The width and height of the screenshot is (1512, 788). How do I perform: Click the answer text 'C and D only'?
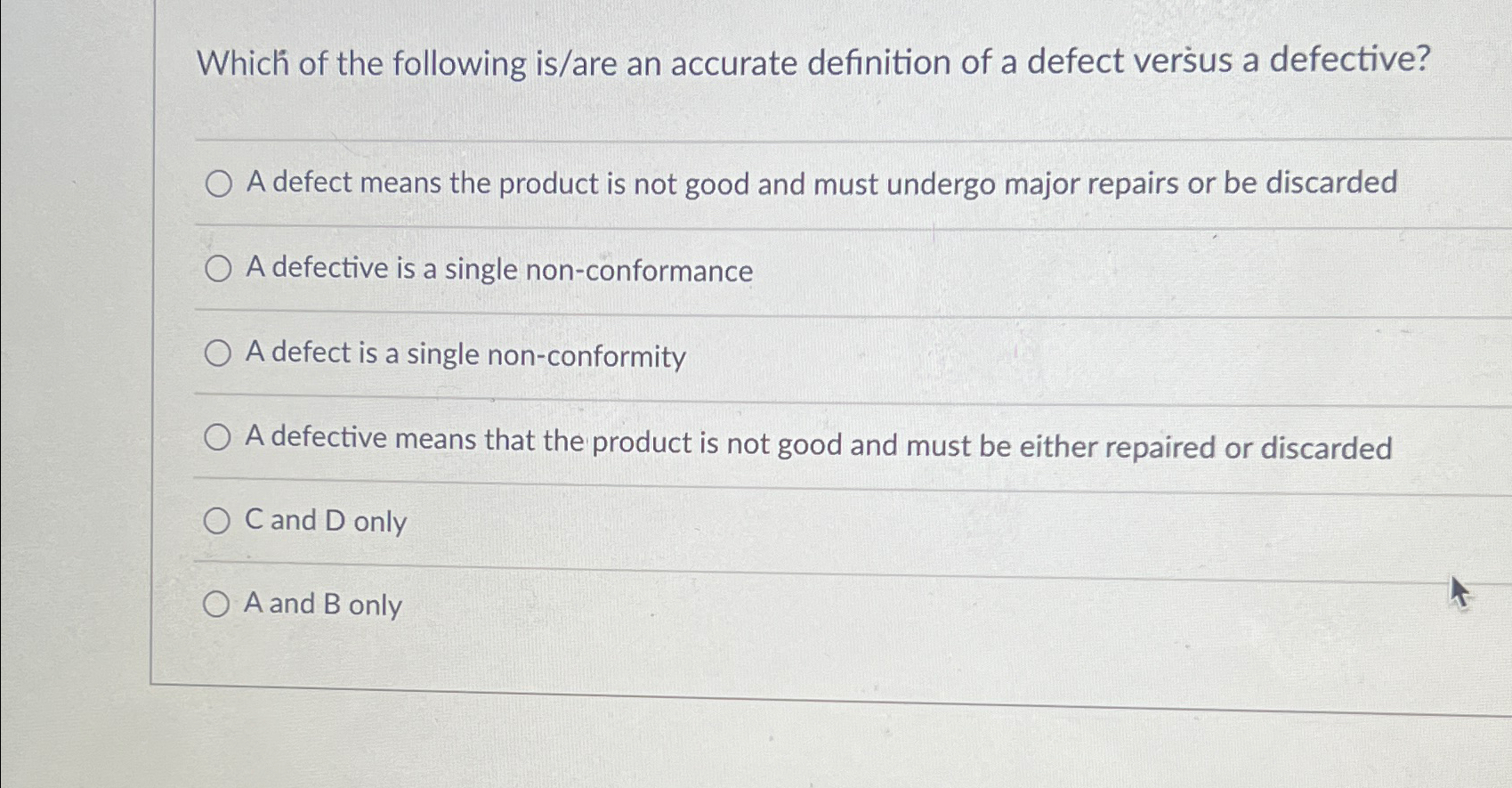[x=326, y=522]
